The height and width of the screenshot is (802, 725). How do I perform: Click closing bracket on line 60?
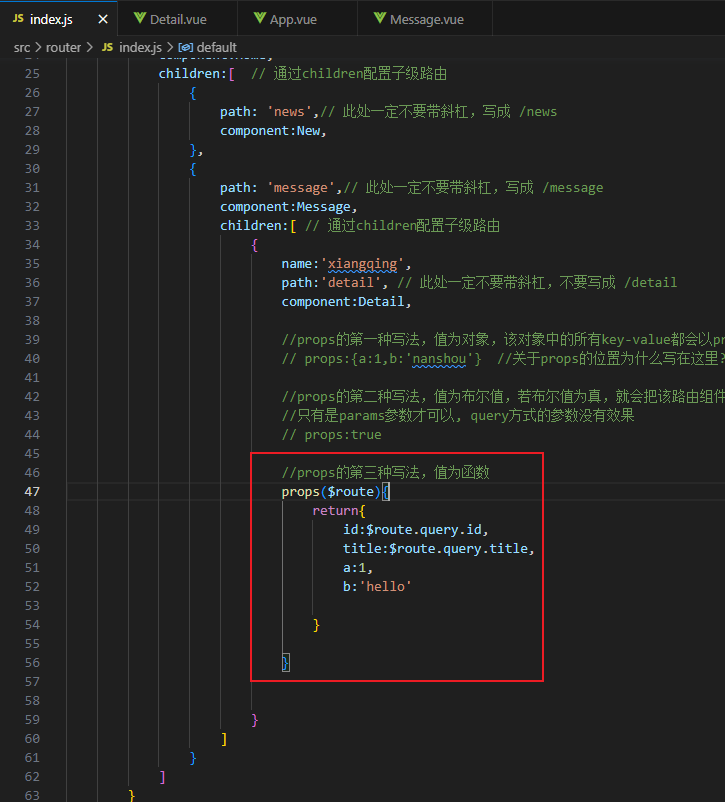click(224, 739)
